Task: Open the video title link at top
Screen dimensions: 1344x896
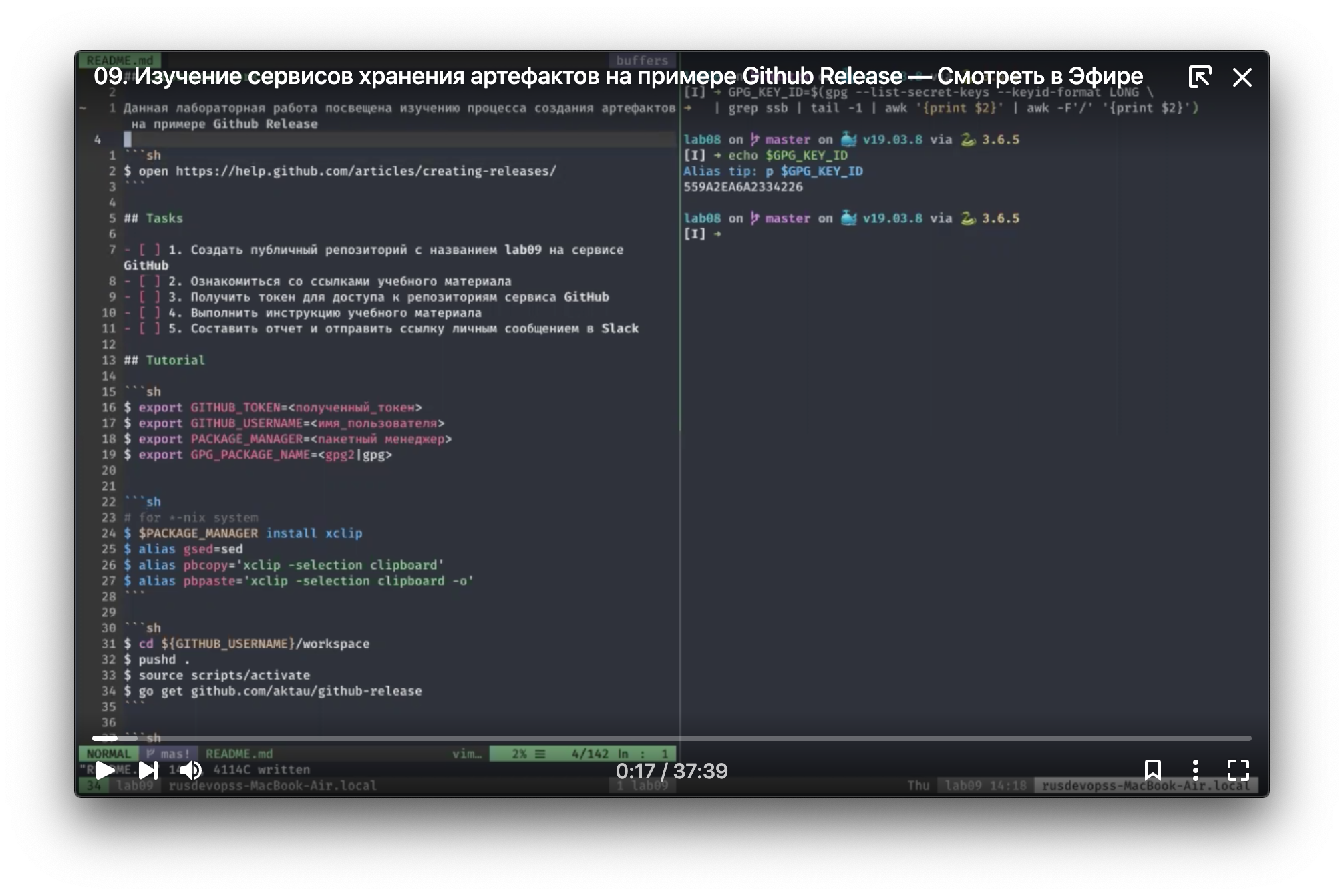Action: [617, 76]
